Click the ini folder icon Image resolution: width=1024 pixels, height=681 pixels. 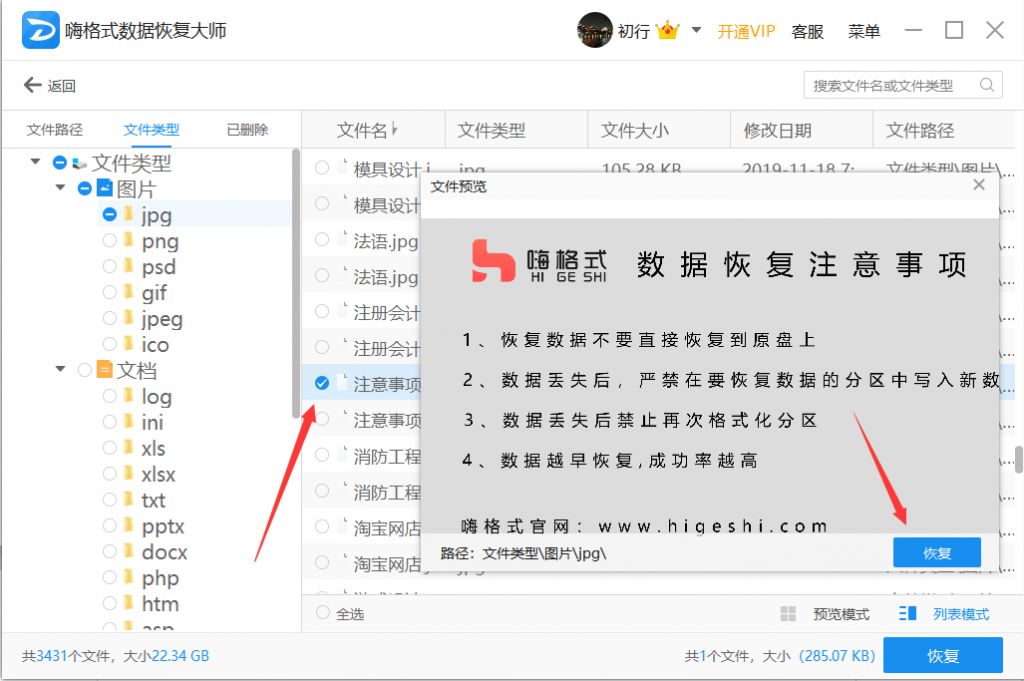tap(129, 421)
